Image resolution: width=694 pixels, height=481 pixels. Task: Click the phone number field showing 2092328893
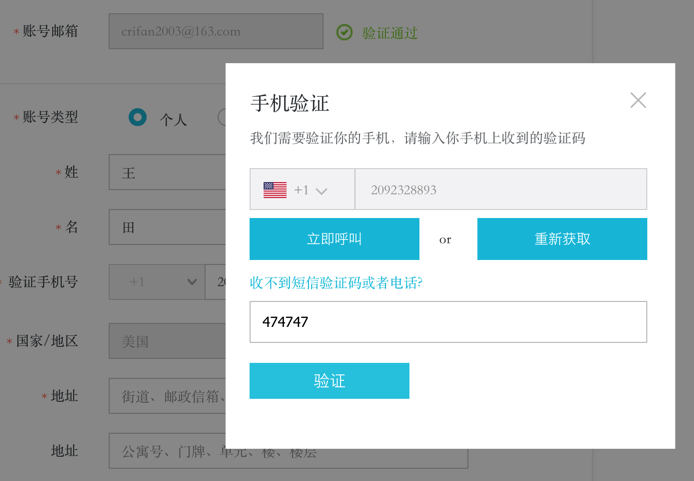[500, 190]
